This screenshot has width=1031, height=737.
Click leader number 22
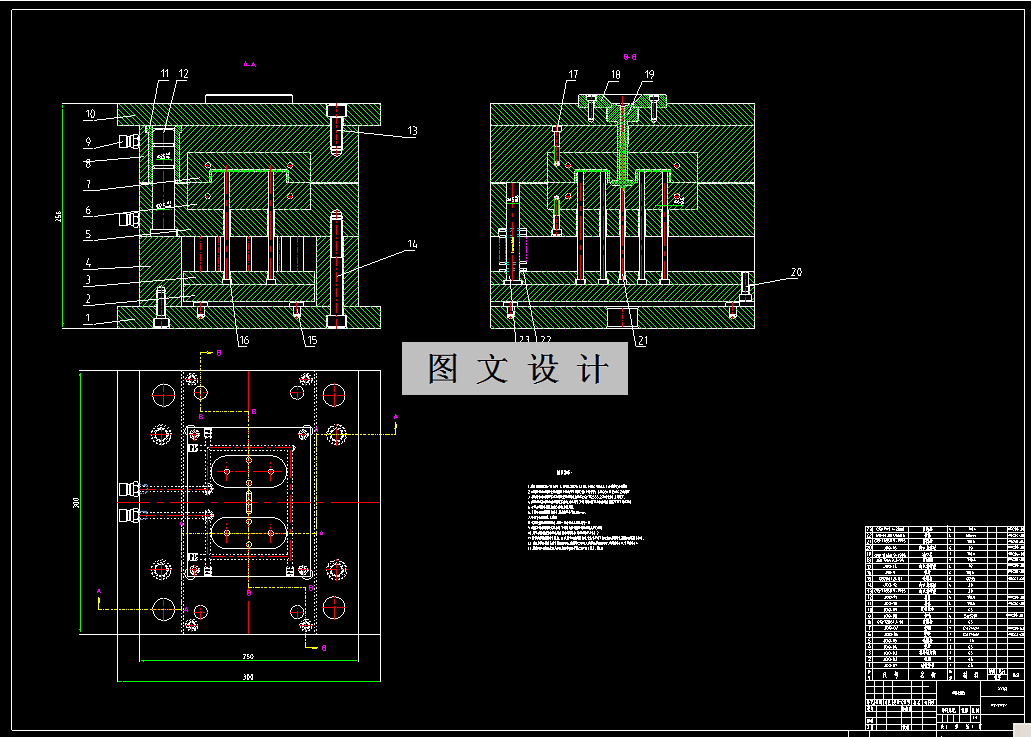point(546,339)
